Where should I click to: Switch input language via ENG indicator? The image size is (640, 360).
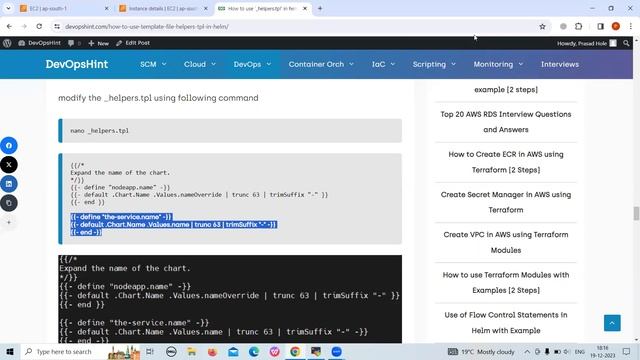[580, 352]
